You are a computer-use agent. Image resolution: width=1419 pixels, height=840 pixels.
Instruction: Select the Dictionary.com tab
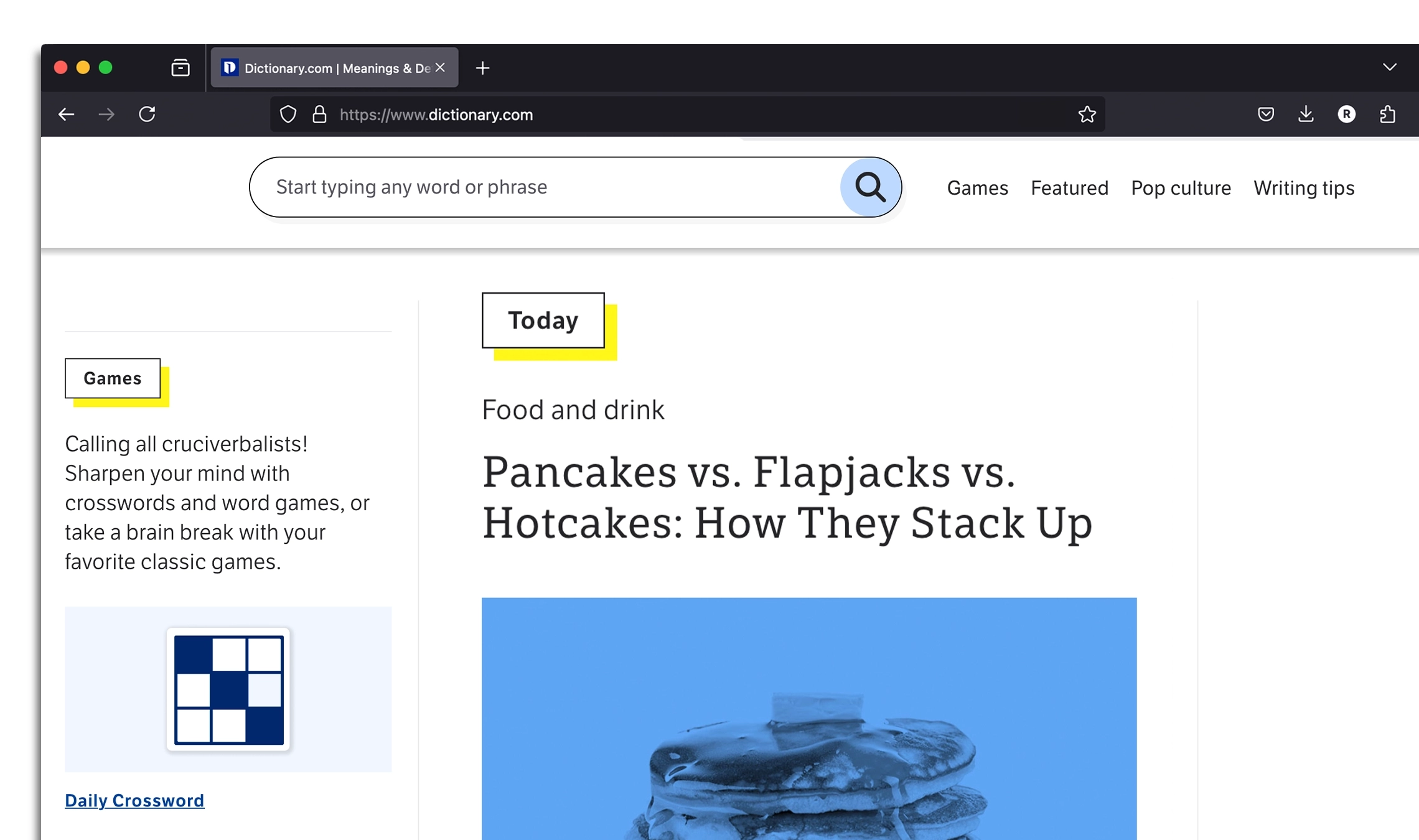[335, 68]
